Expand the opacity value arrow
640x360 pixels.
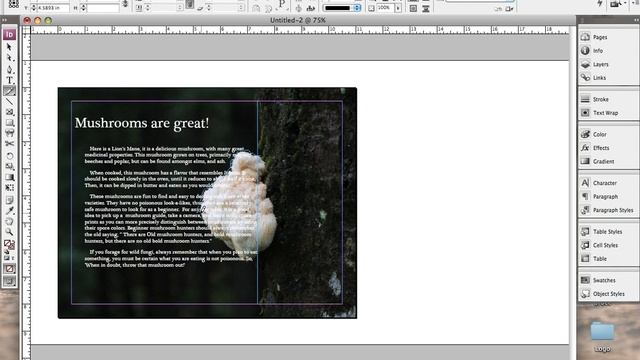pos(398,8)
